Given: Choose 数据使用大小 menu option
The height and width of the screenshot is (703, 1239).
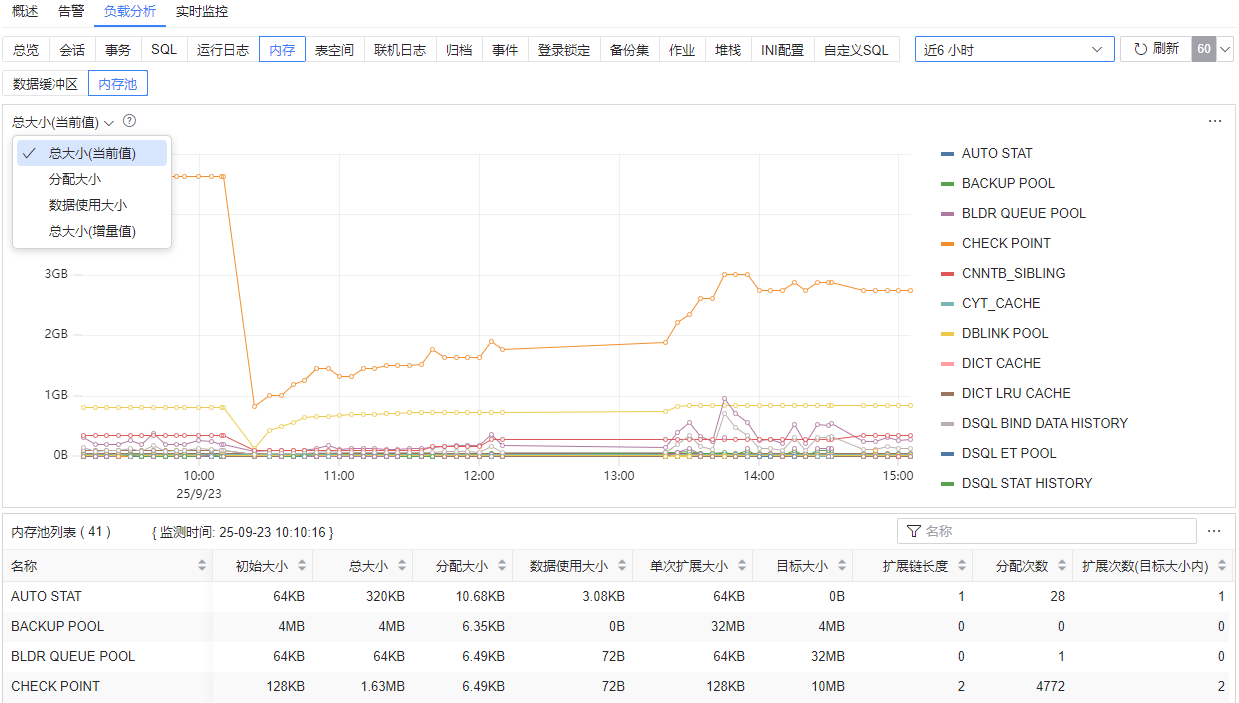Looking at the screenshot, I should [92, 205].
